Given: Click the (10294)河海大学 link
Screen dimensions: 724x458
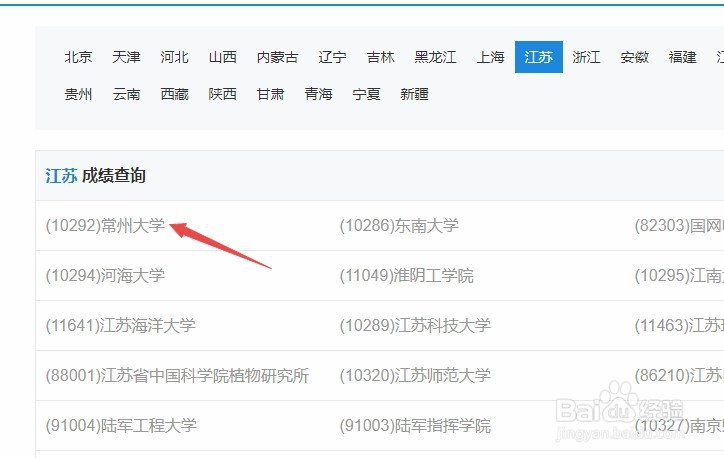Looking at the screenshot, I should tap(105, 276).
